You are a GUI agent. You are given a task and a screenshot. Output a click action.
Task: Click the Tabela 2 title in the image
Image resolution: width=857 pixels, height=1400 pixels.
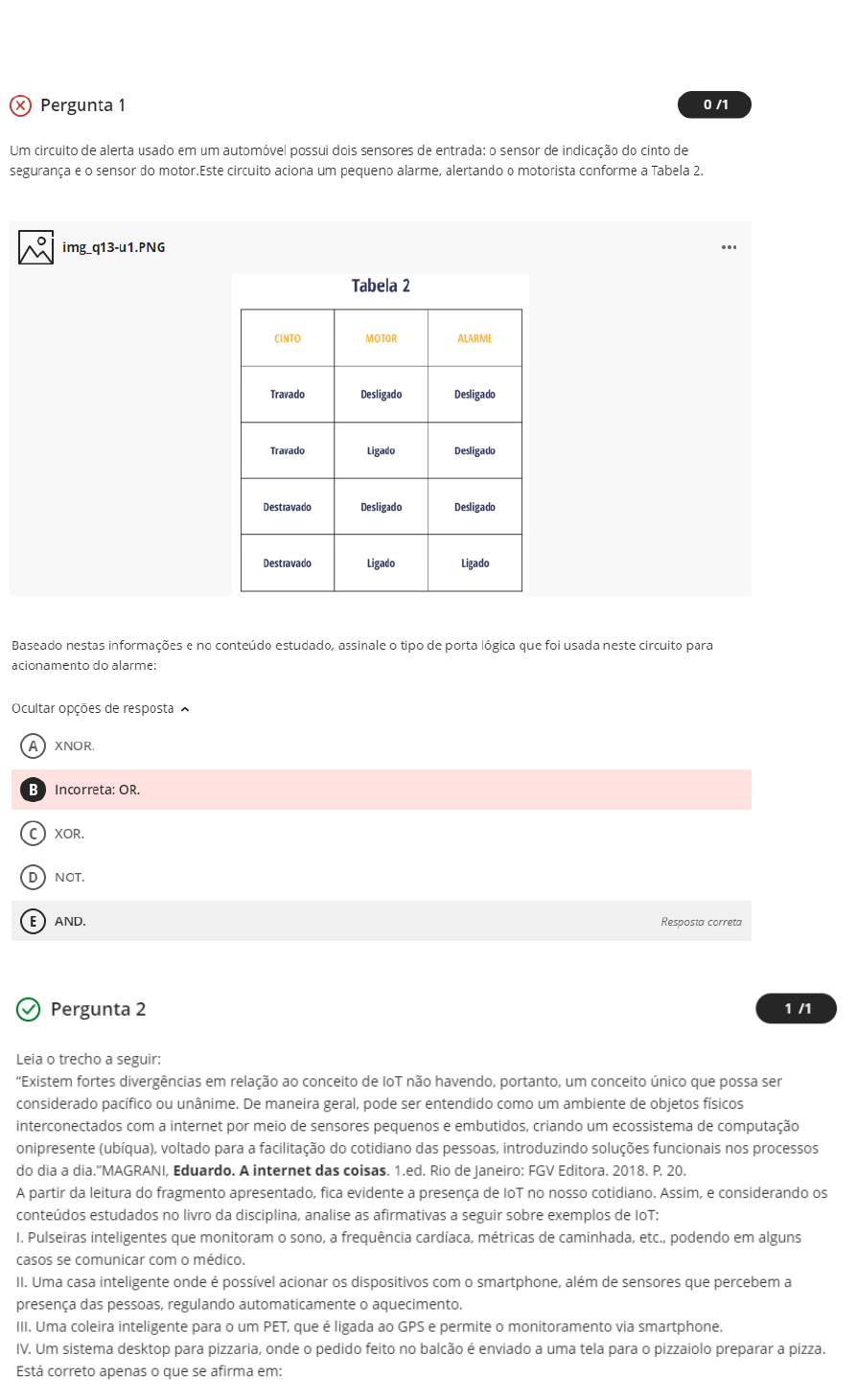coord(381,286)
